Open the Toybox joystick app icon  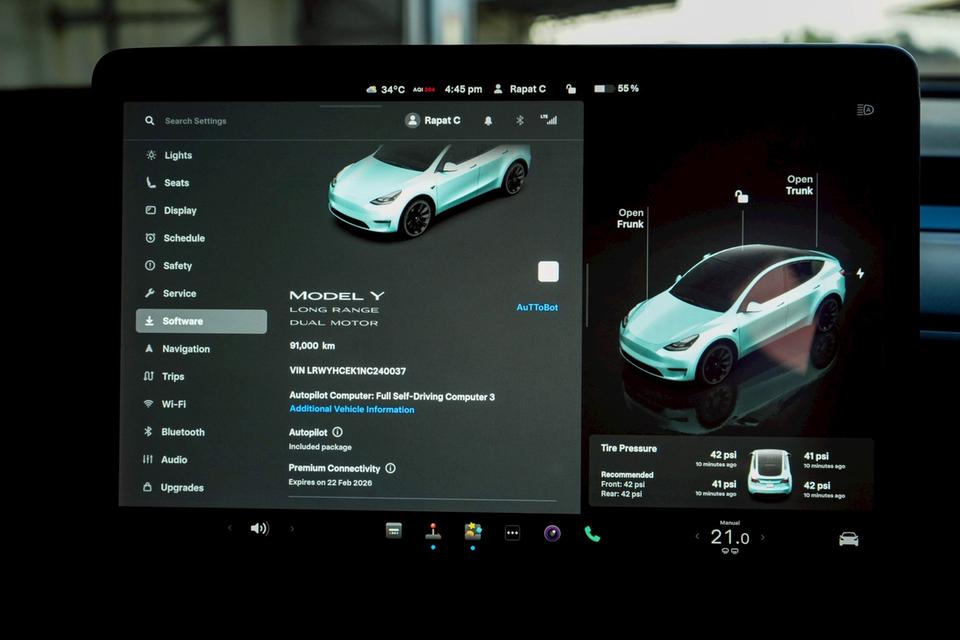pos(432,533)
